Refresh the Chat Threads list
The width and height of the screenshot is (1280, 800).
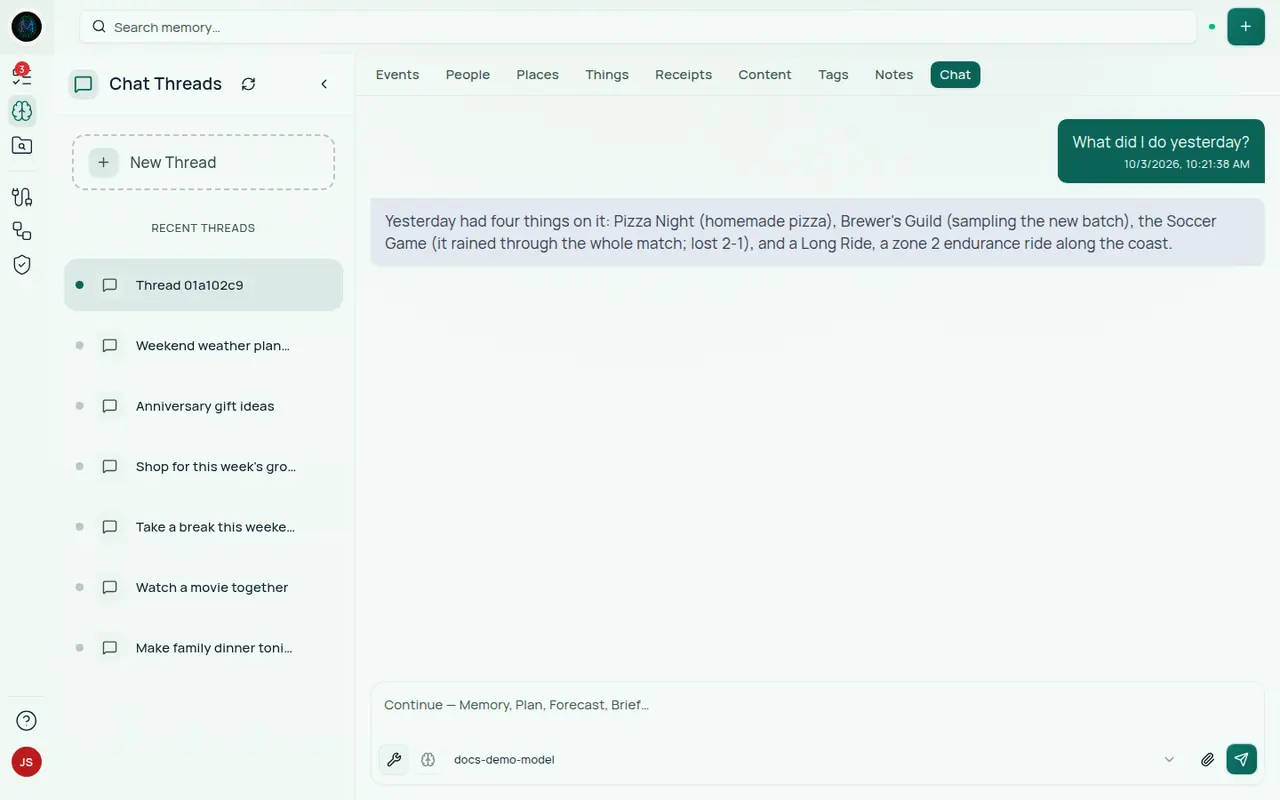249,84
